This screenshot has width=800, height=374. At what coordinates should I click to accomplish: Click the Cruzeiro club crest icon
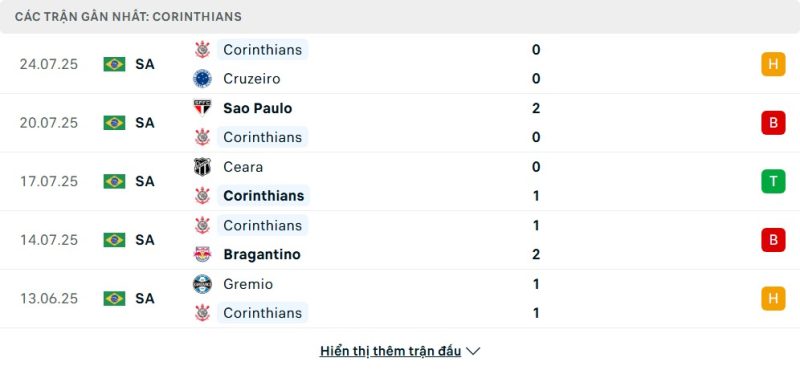coord(203,79)
